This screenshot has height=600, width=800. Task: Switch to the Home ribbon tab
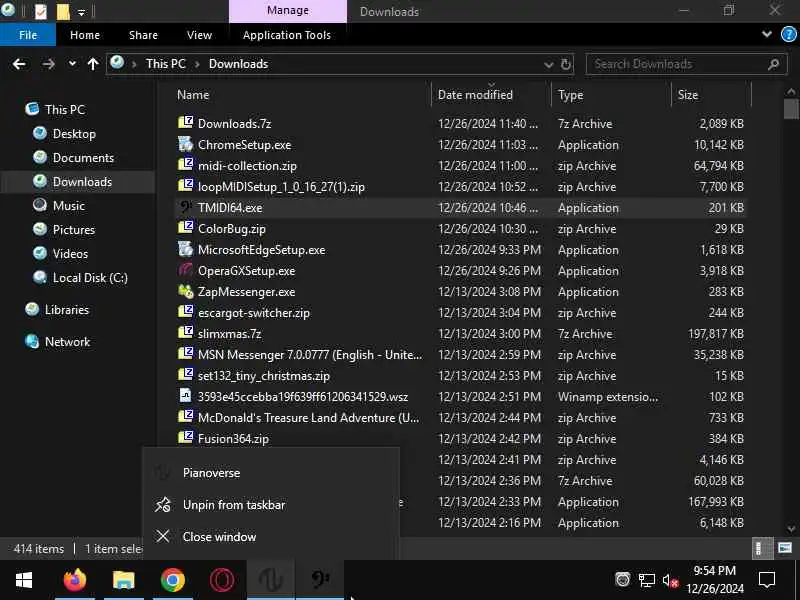pyautogui.click(x=85, y=35)
